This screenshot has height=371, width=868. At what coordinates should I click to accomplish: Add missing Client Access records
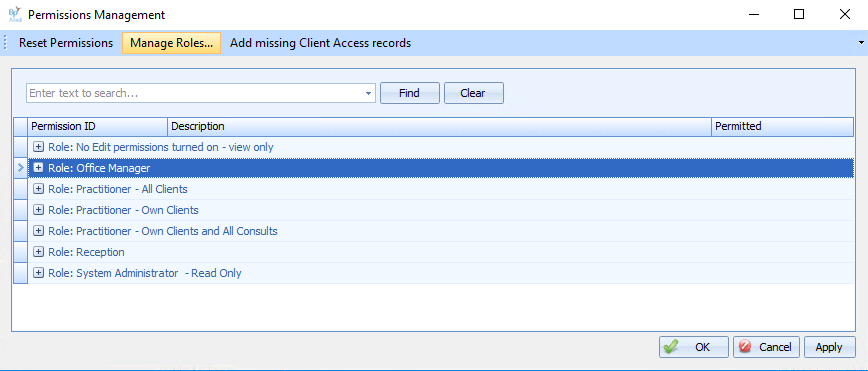(x=321, y=43)
